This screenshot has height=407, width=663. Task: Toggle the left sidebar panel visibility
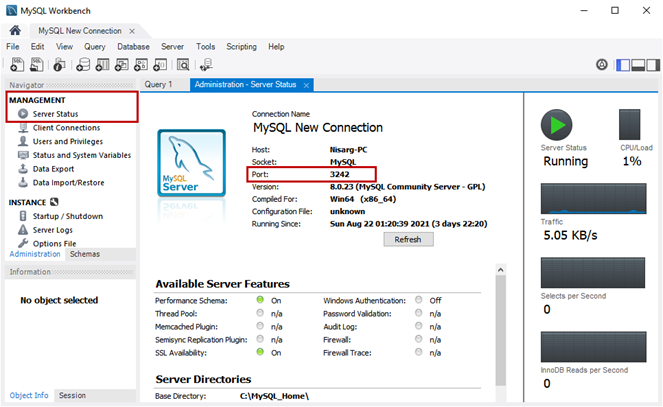tap(623, 65)
